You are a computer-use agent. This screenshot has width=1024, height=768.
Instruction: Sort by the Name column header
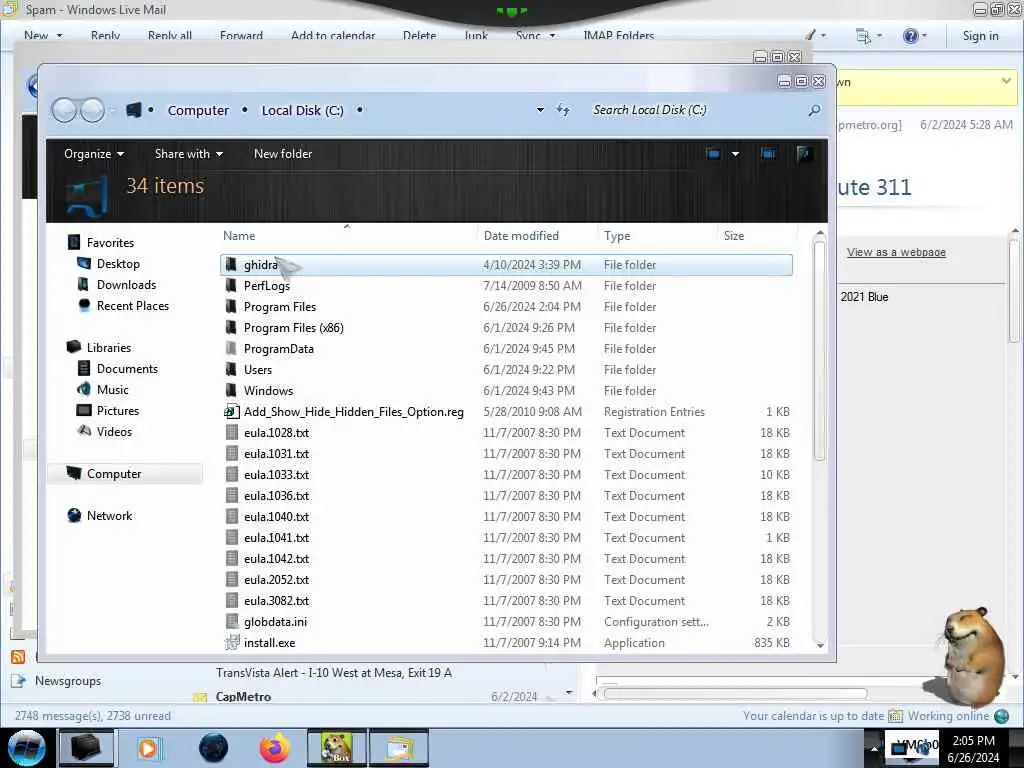239,236
